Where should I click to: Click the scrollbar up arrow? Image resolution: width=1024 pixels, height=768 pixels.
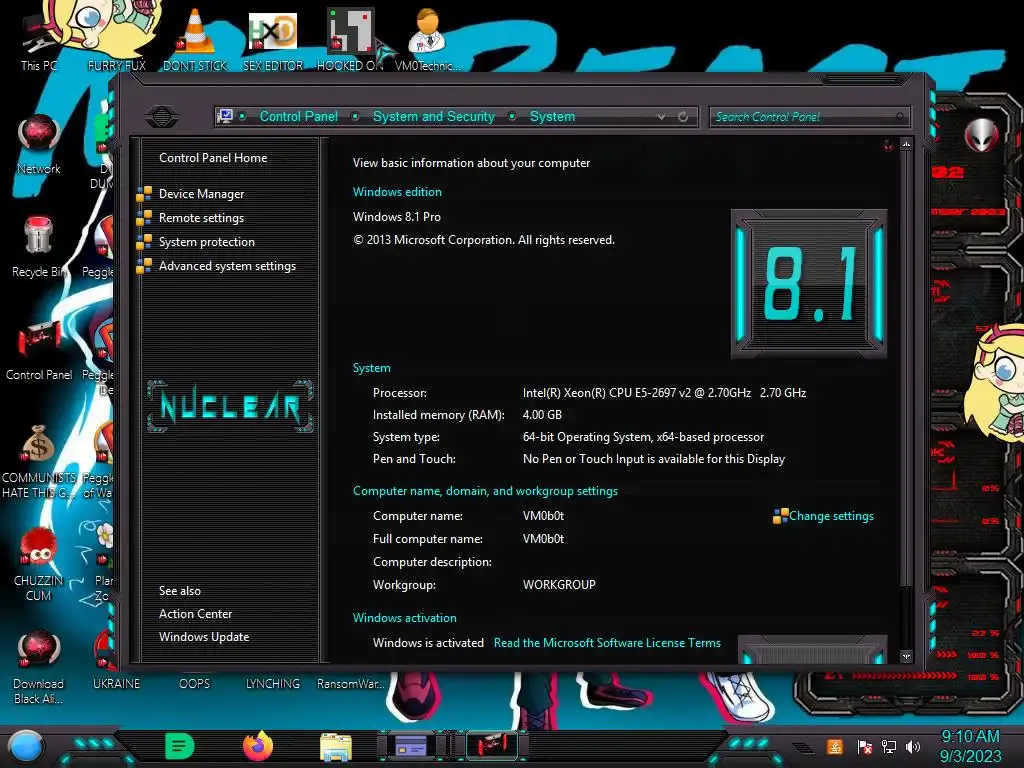(906, 144)
